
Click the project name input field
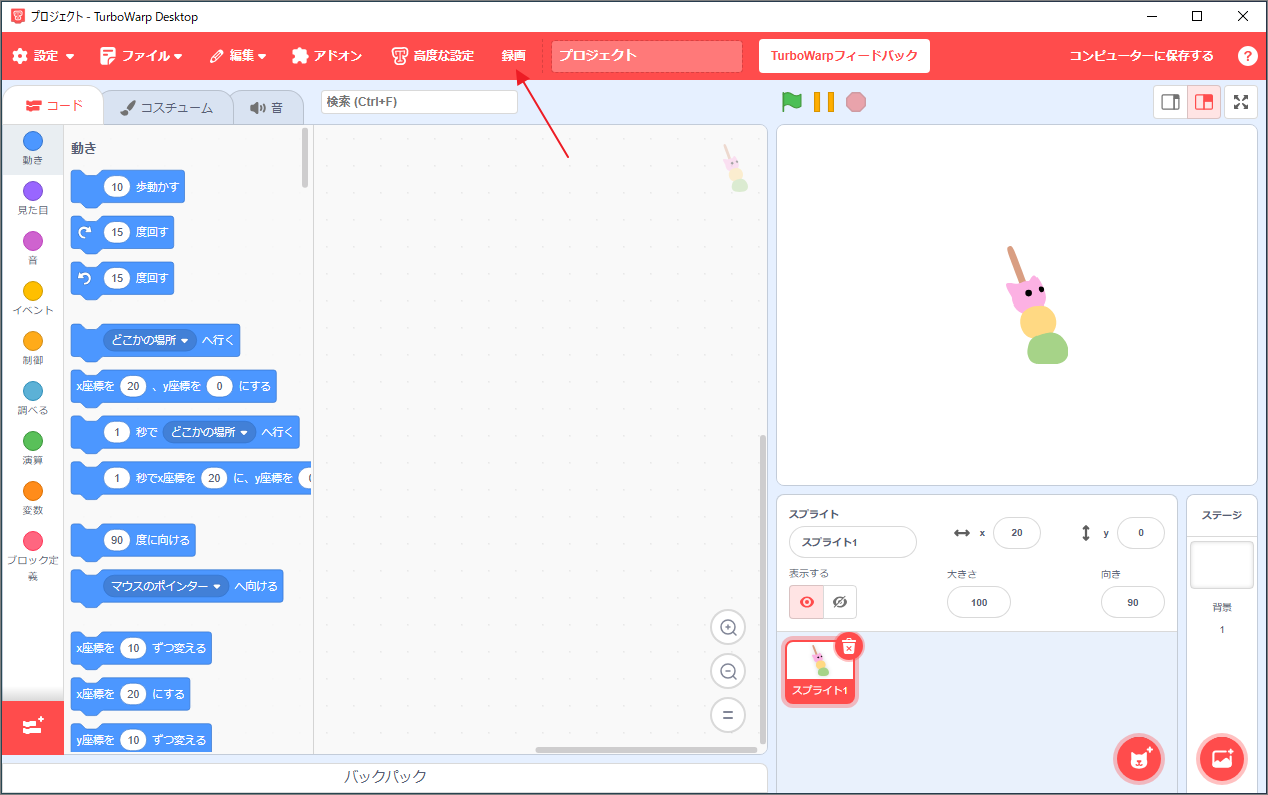coord(646,55)
